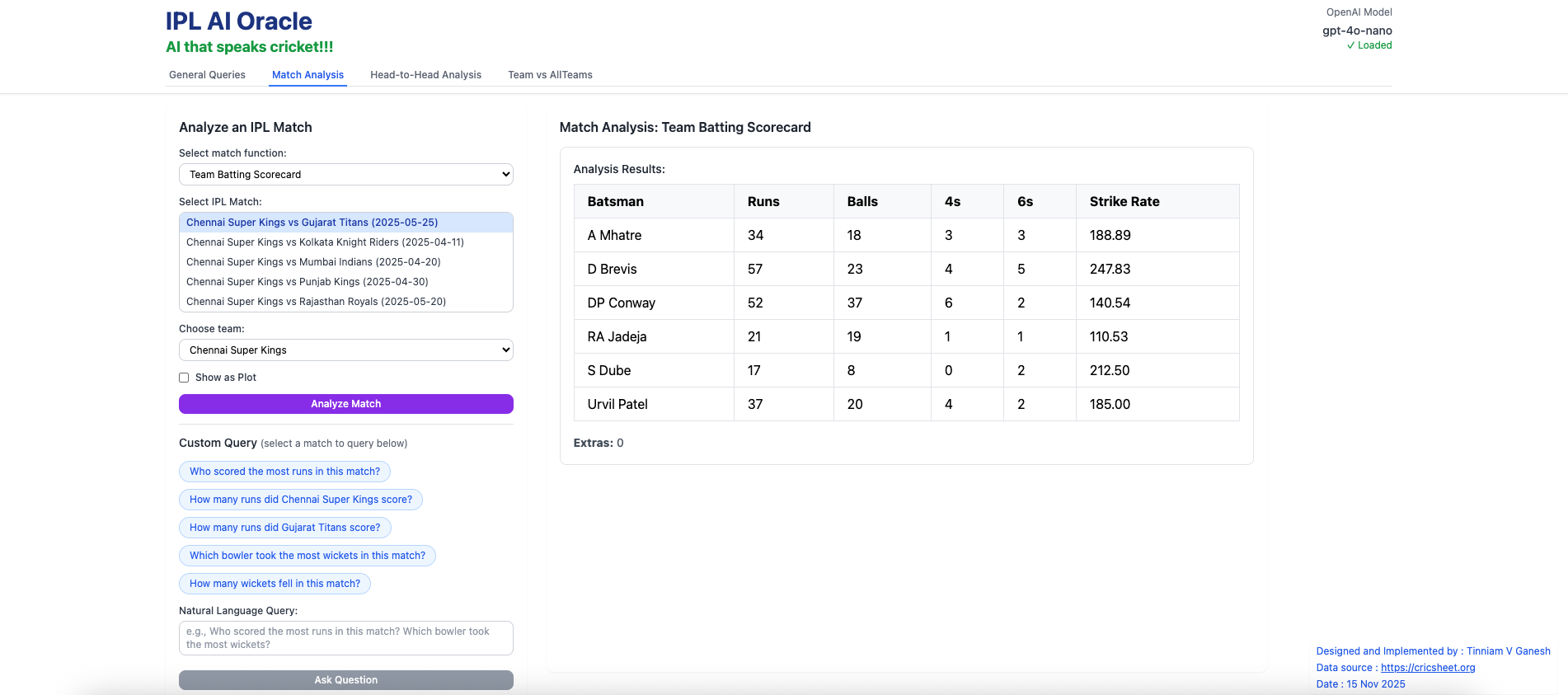Select Chennai Super Kings vs Kolkata Knight Riders match
This screenshot has height=695, width=1568.
tap(325, 242)
